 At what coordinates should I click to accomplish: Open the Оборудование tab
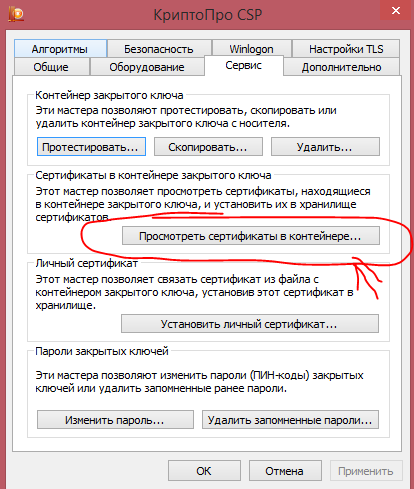[x=147, y=67]
